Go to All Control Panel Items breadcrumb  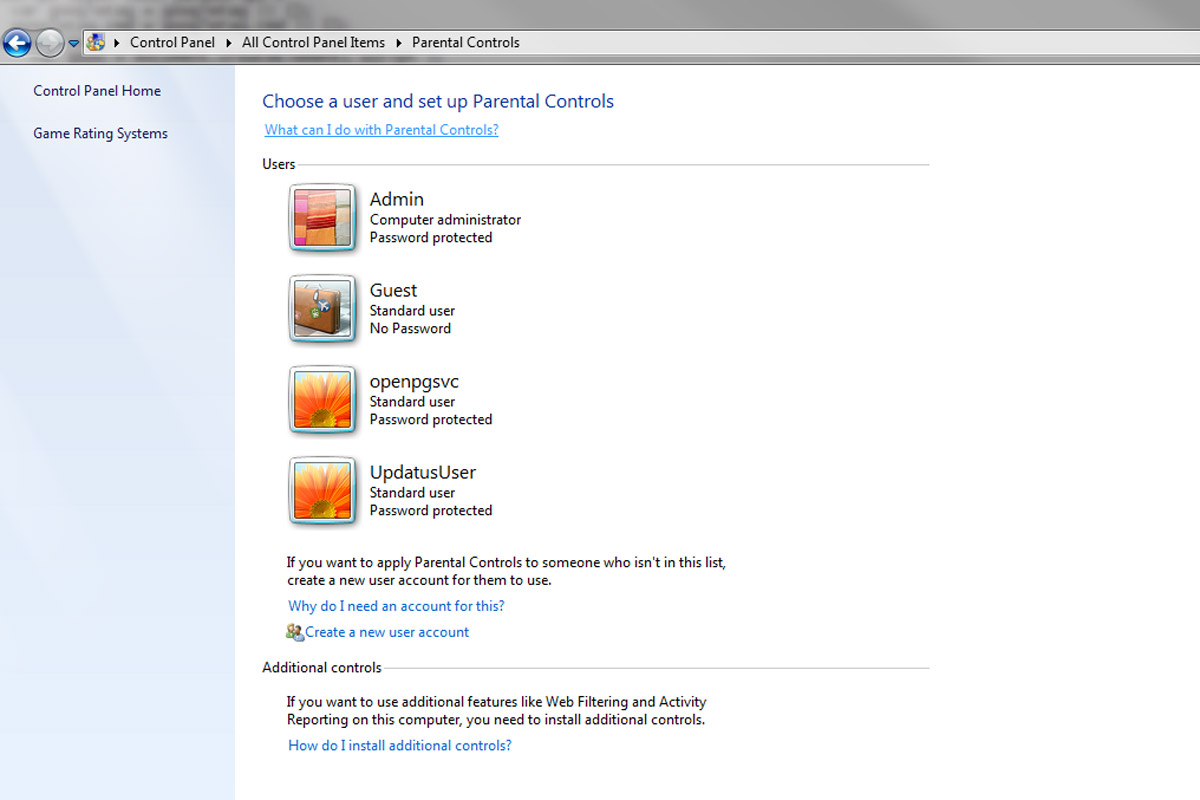pos(313,43)
